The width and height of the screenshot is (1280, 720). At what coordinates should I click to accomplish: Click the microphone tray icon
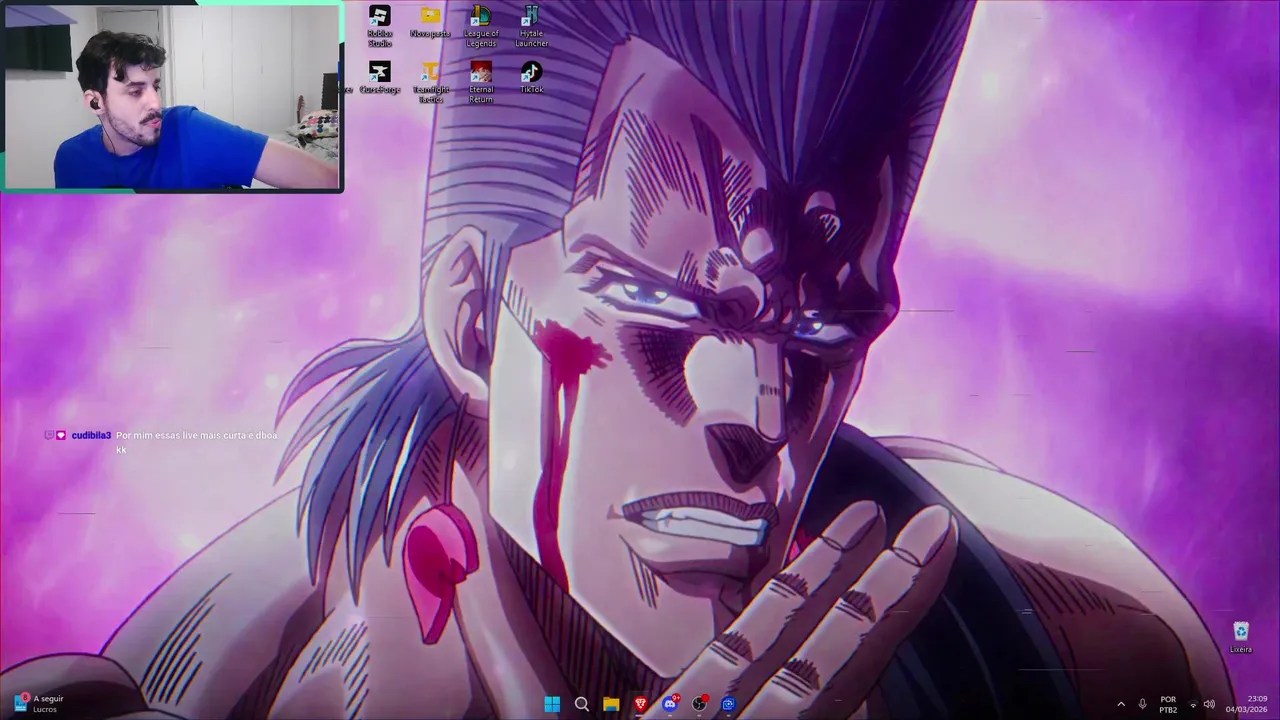pyautogui.click(x=1143, y=704)
